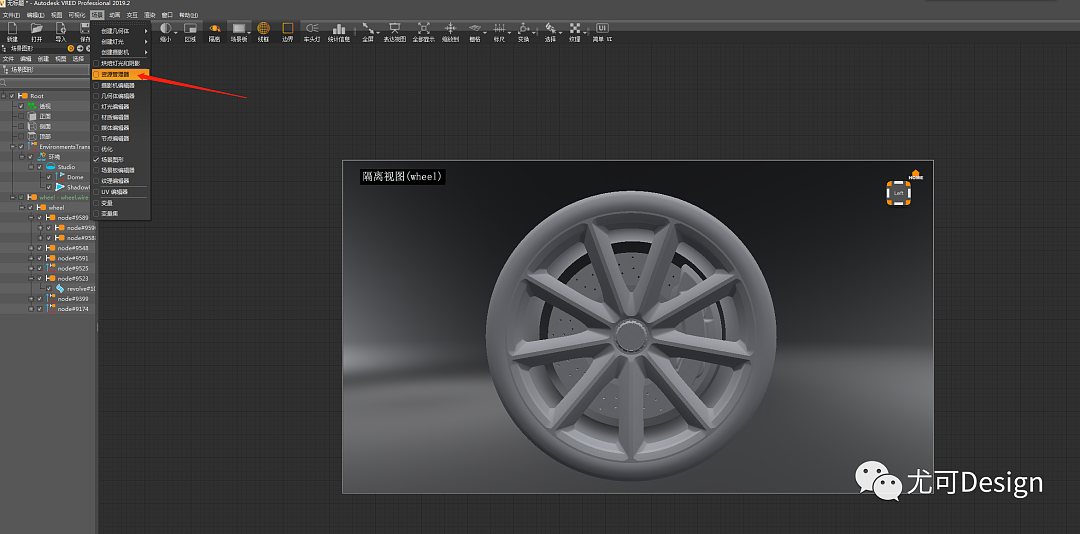Viewport: 1080px width, 534px height.
Task: Toggle the 边界 (Boundings) toolbar icon
Action: [288, 29]
